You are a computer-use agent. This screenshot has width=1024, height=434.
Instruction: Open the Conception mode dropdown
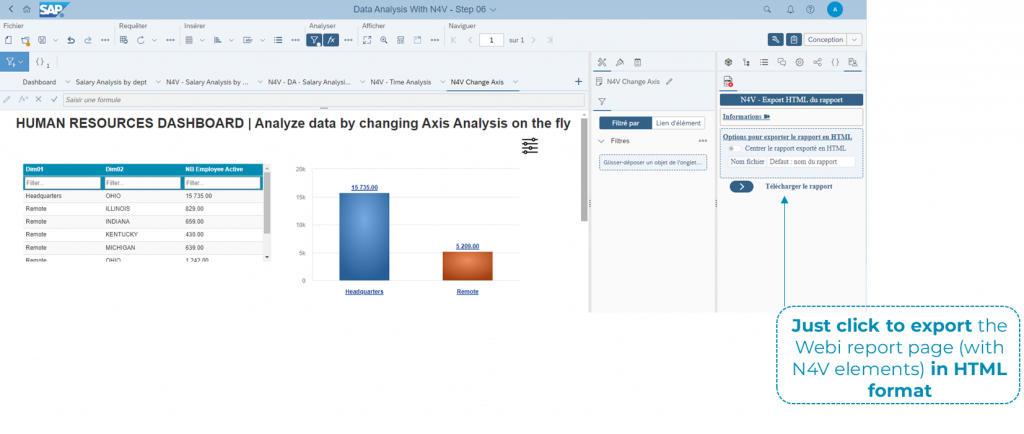pos(855,40)
